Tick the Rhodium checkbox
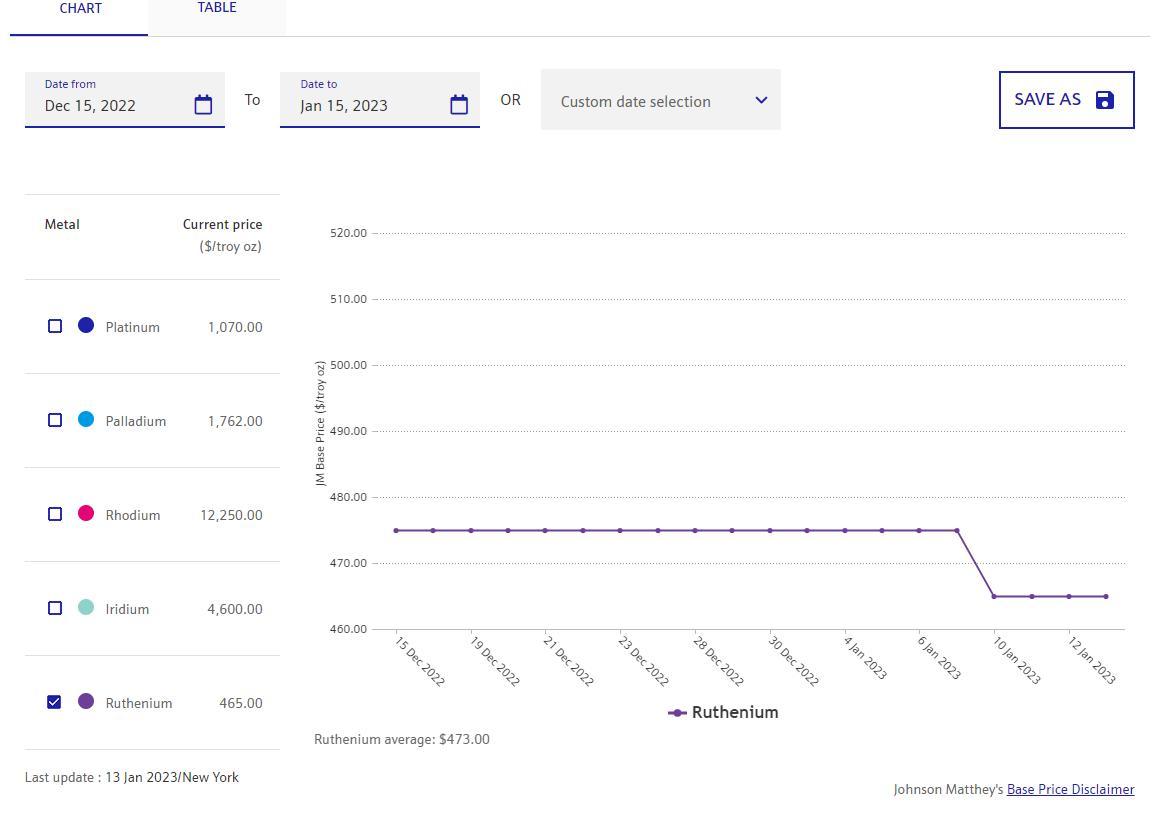1162x816 pixels. pos(55,514)
